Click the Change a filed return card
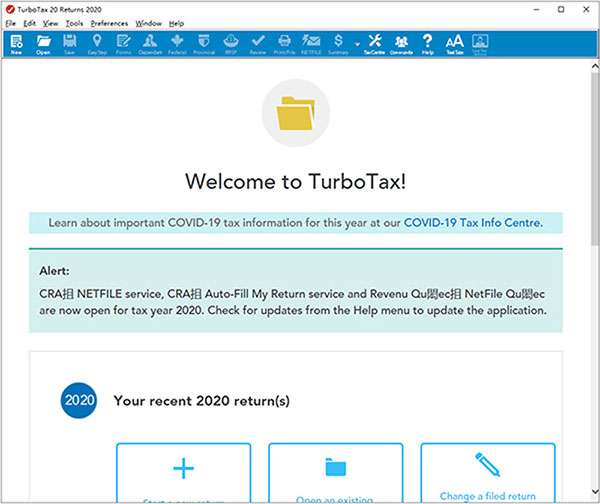The height and width of the screenshot is (504, 600). (488, 473)
